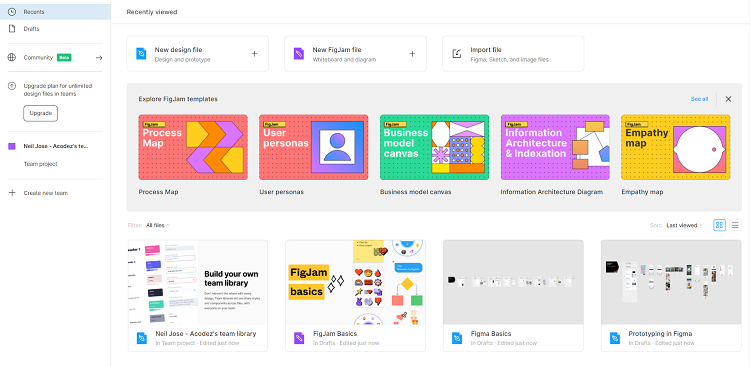The height and width of the screenshot is (367, 750).
Task: Open the Prototyping in Figma thumbnail
Action: [x=671, y=282]
